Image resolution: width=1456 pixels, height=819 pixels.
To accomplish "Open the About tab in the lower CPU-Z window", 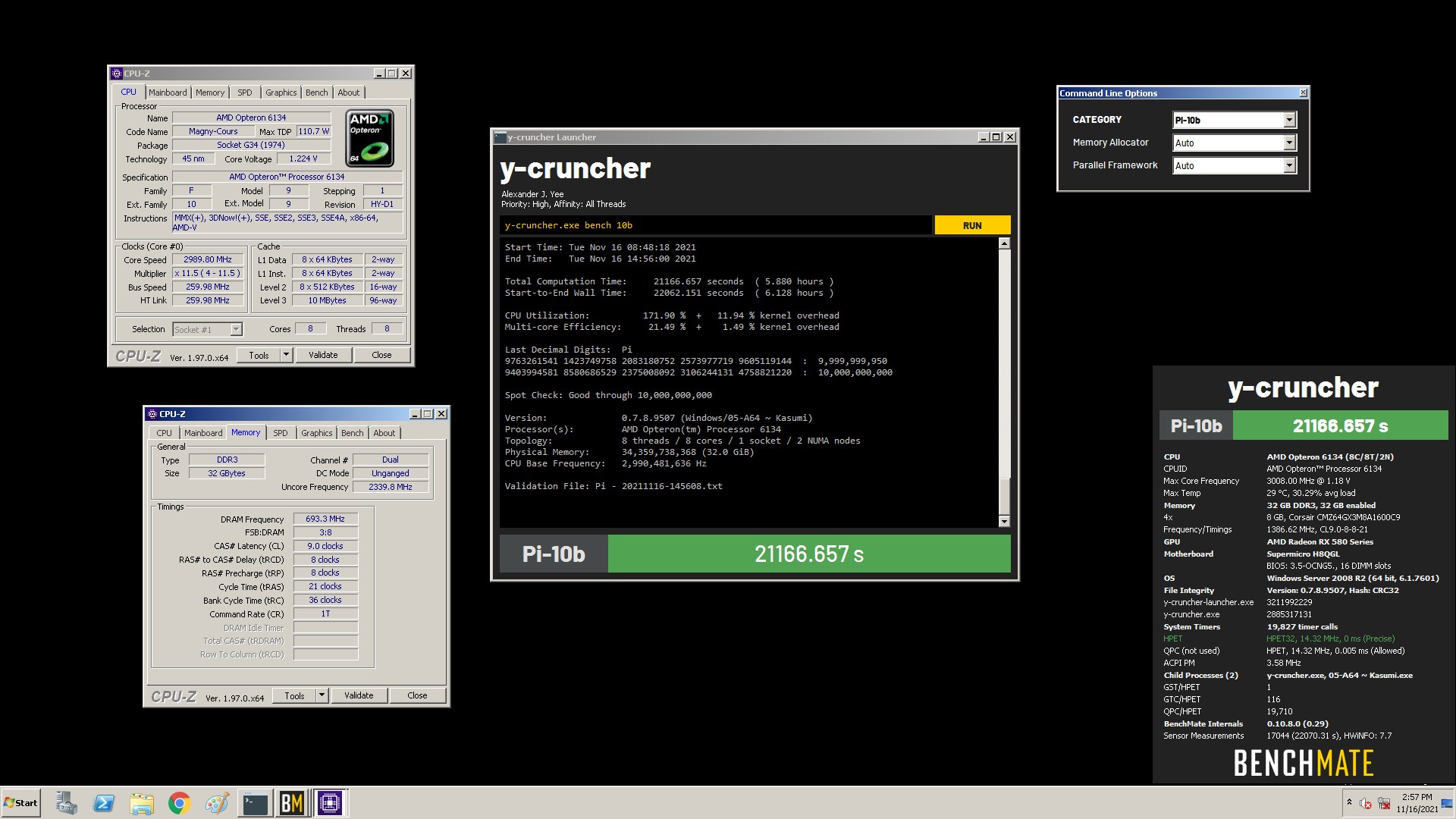I will (x=384, y=433).
